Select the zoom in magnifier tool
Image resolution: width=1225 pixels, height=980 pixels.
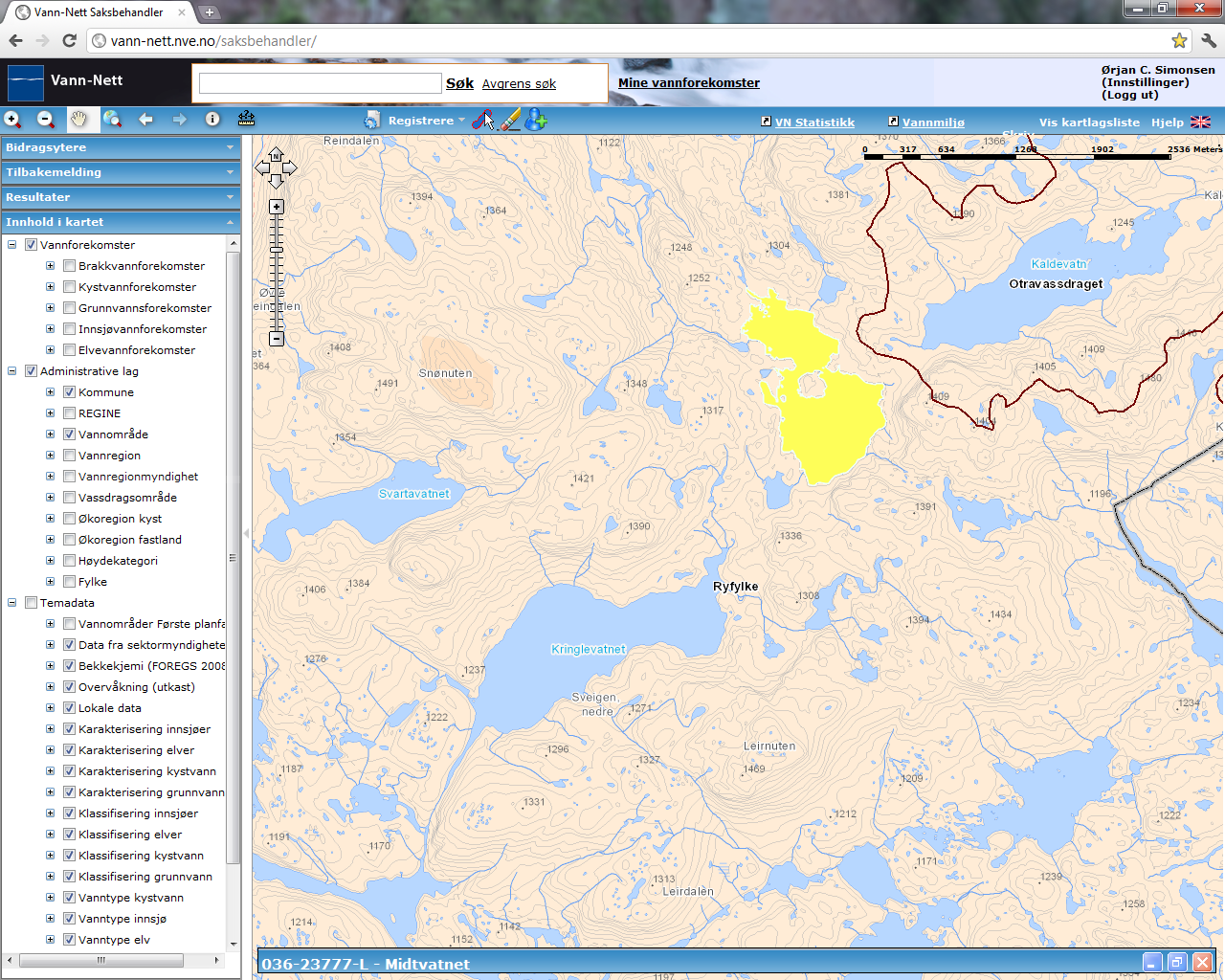[x=12, y=120]
